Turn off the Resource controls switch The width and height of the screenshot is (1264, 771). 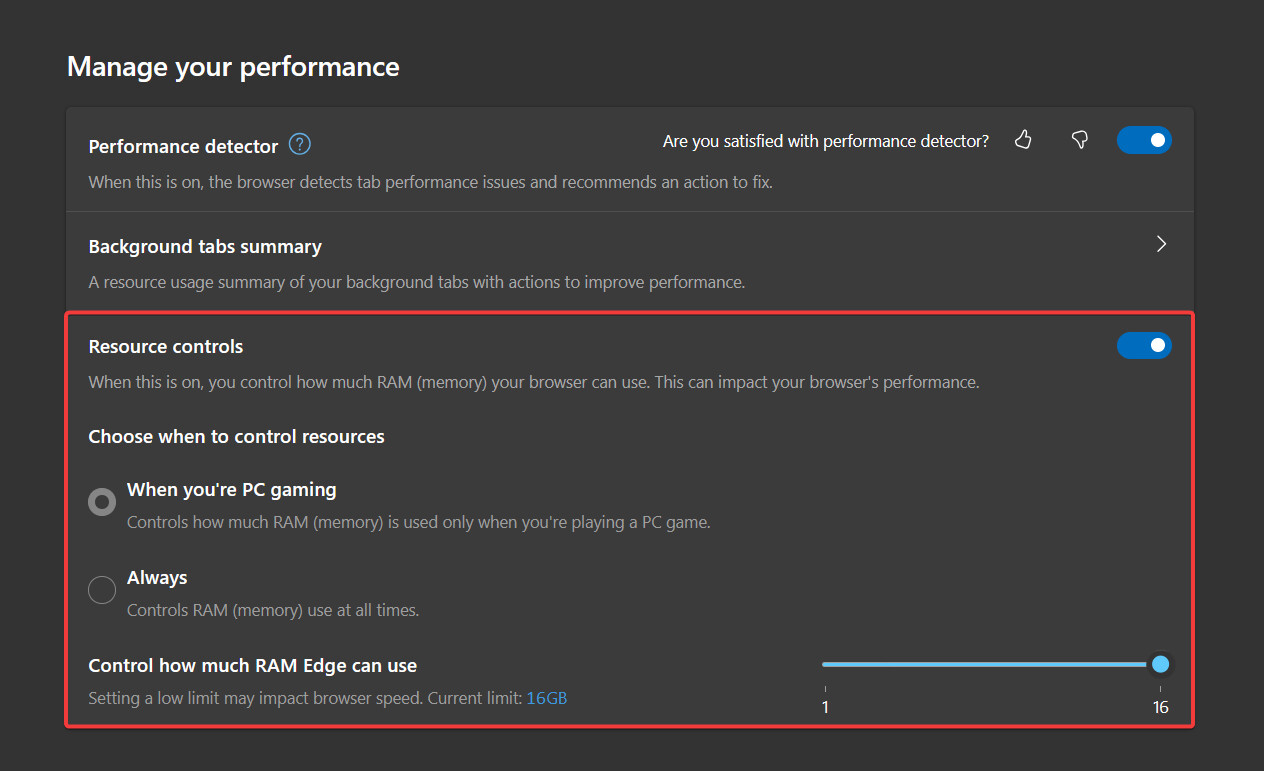click(x=1143, y=345)
